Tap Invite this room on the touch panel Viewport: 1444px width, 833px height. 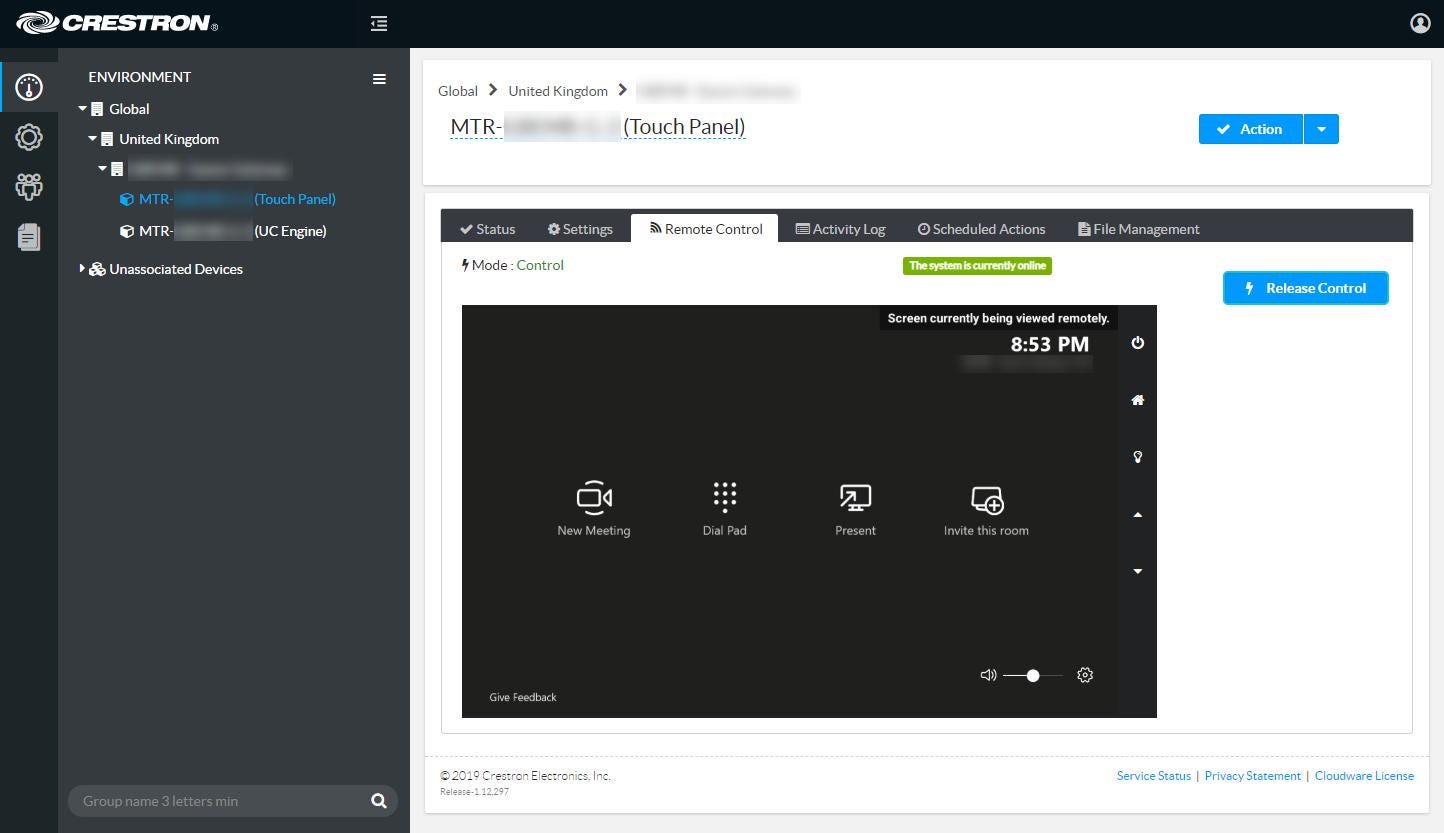[x=986, y=509]
